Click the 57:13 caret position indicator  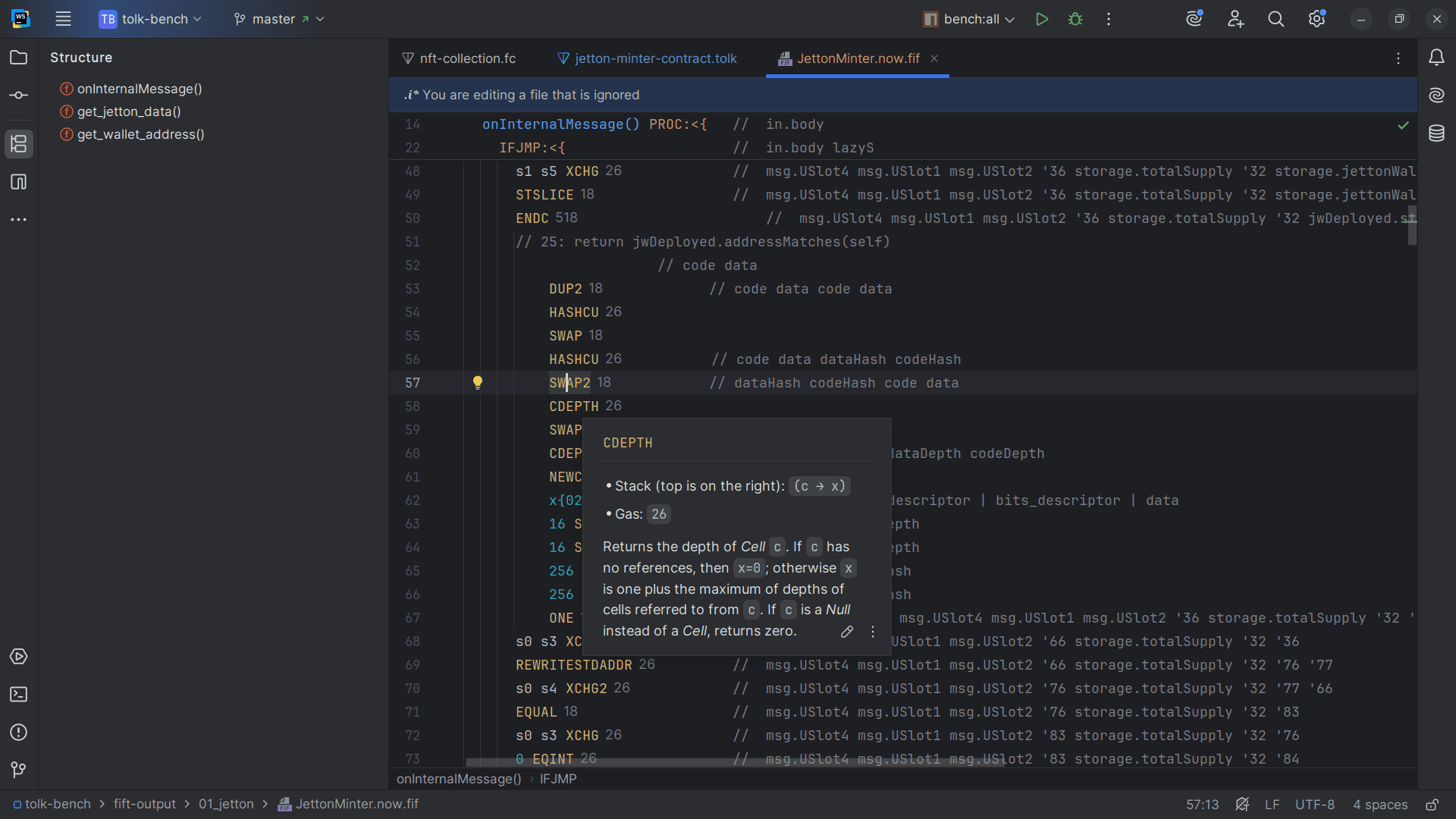[1202, 805]
